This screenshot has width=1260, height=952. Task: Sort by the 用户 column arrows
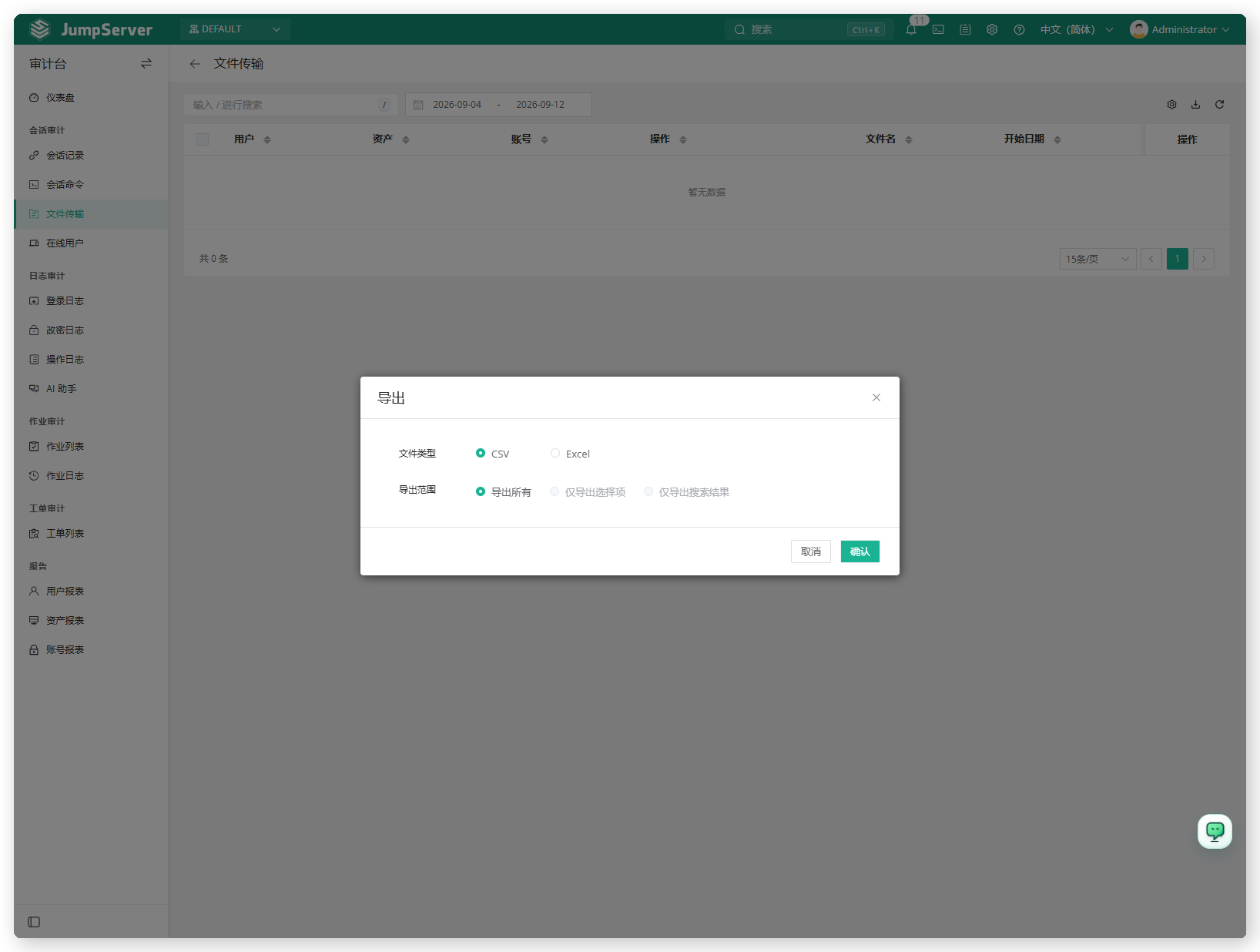point(267,139)
